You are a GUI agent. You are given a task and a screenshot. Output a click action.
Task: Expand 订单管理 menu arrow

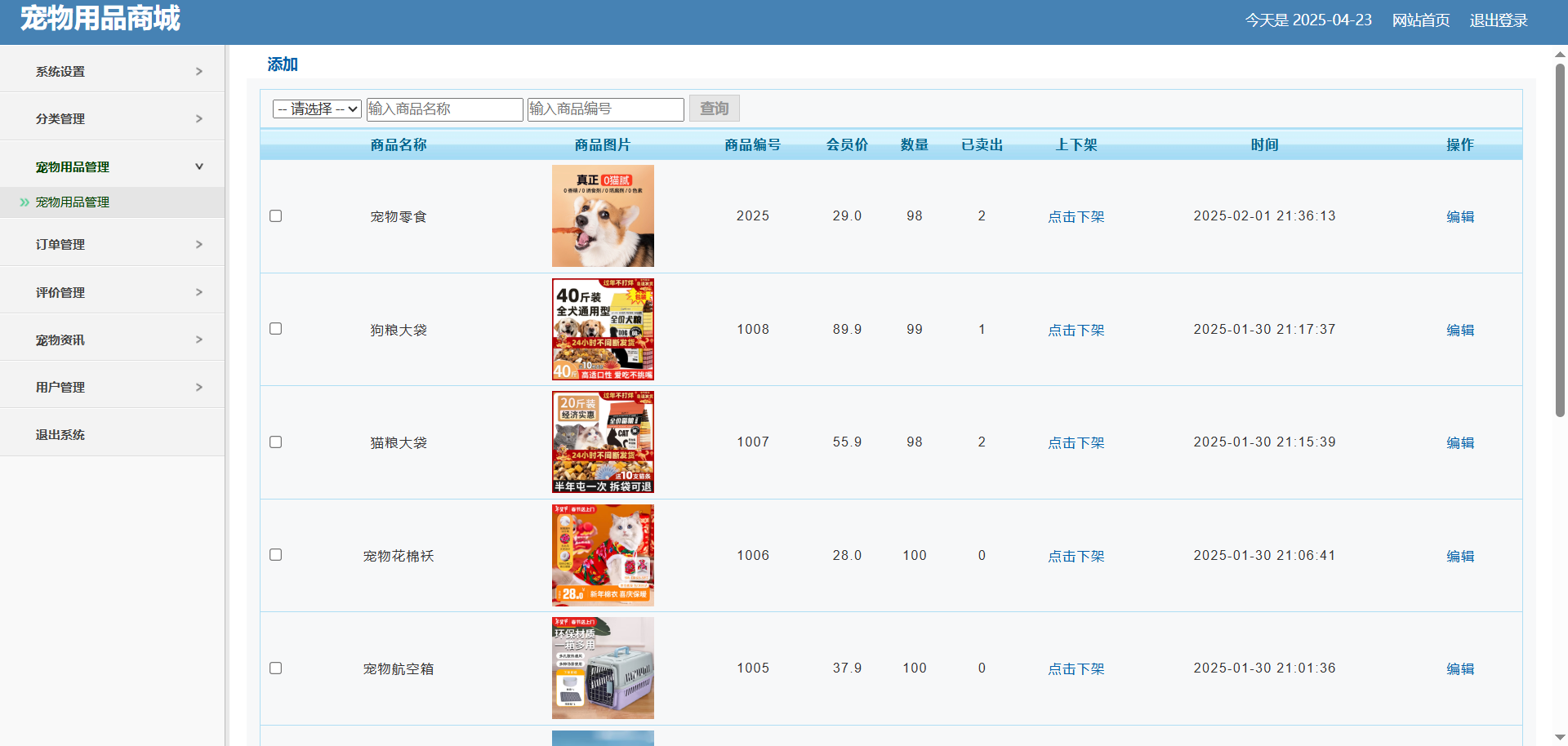click(x=199, y=245)
